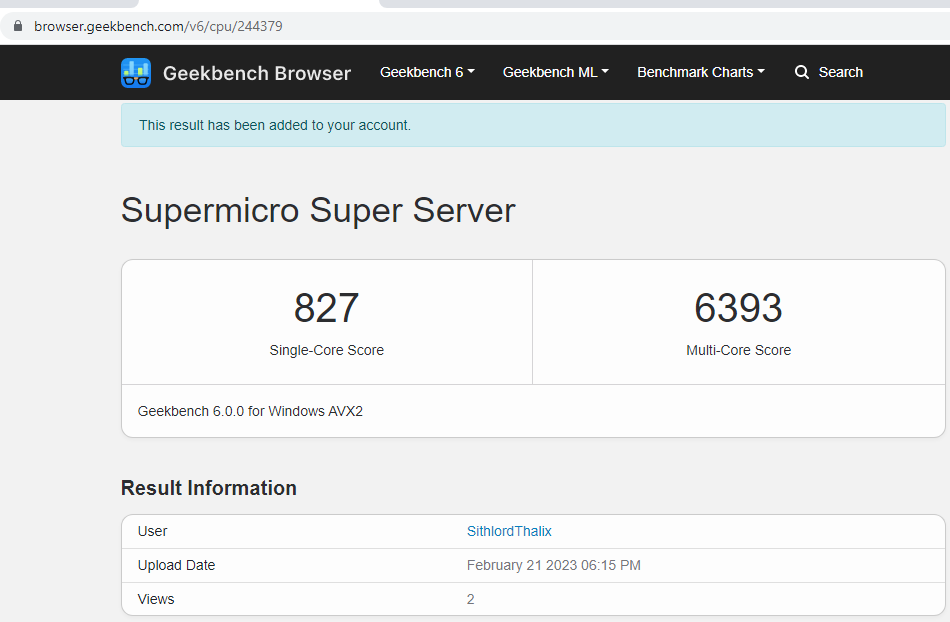Open the SithlordThalix user profile link
Screen dimensions: 950x622
[x=509, y=531]
